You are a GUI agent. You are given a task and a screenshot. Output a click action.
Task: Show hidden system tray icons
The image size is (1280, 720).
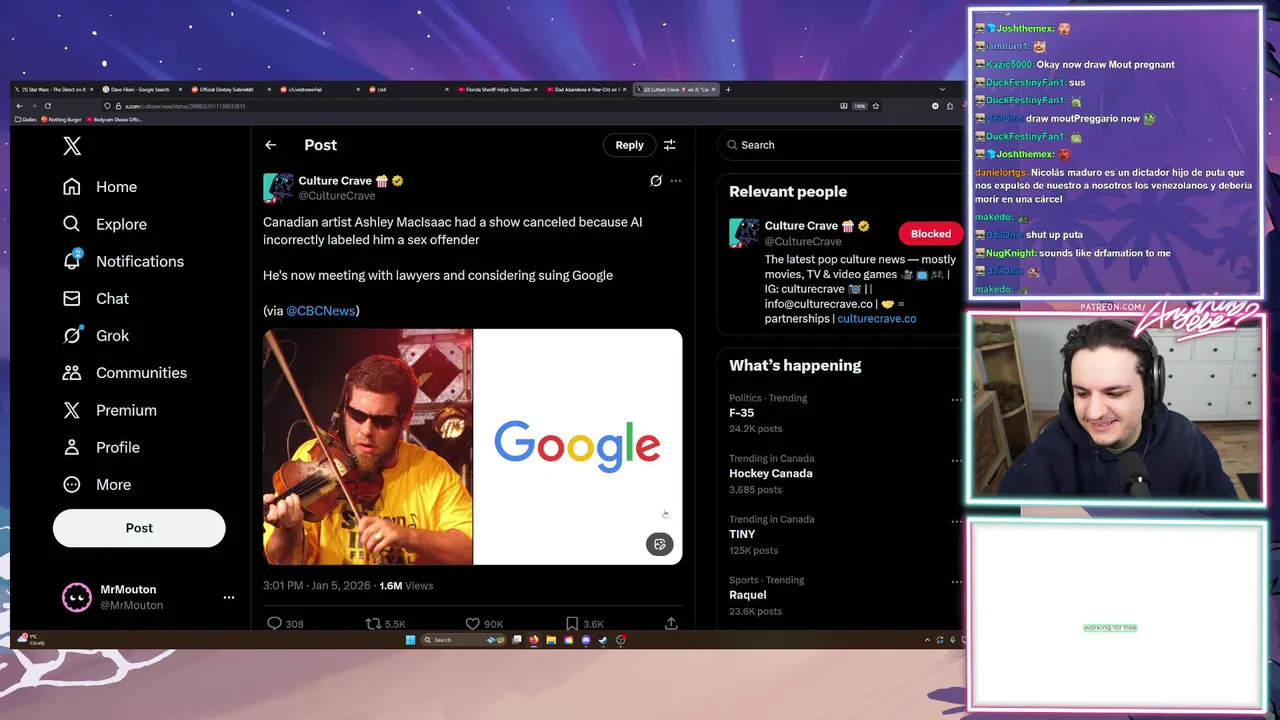click(927, 640)
